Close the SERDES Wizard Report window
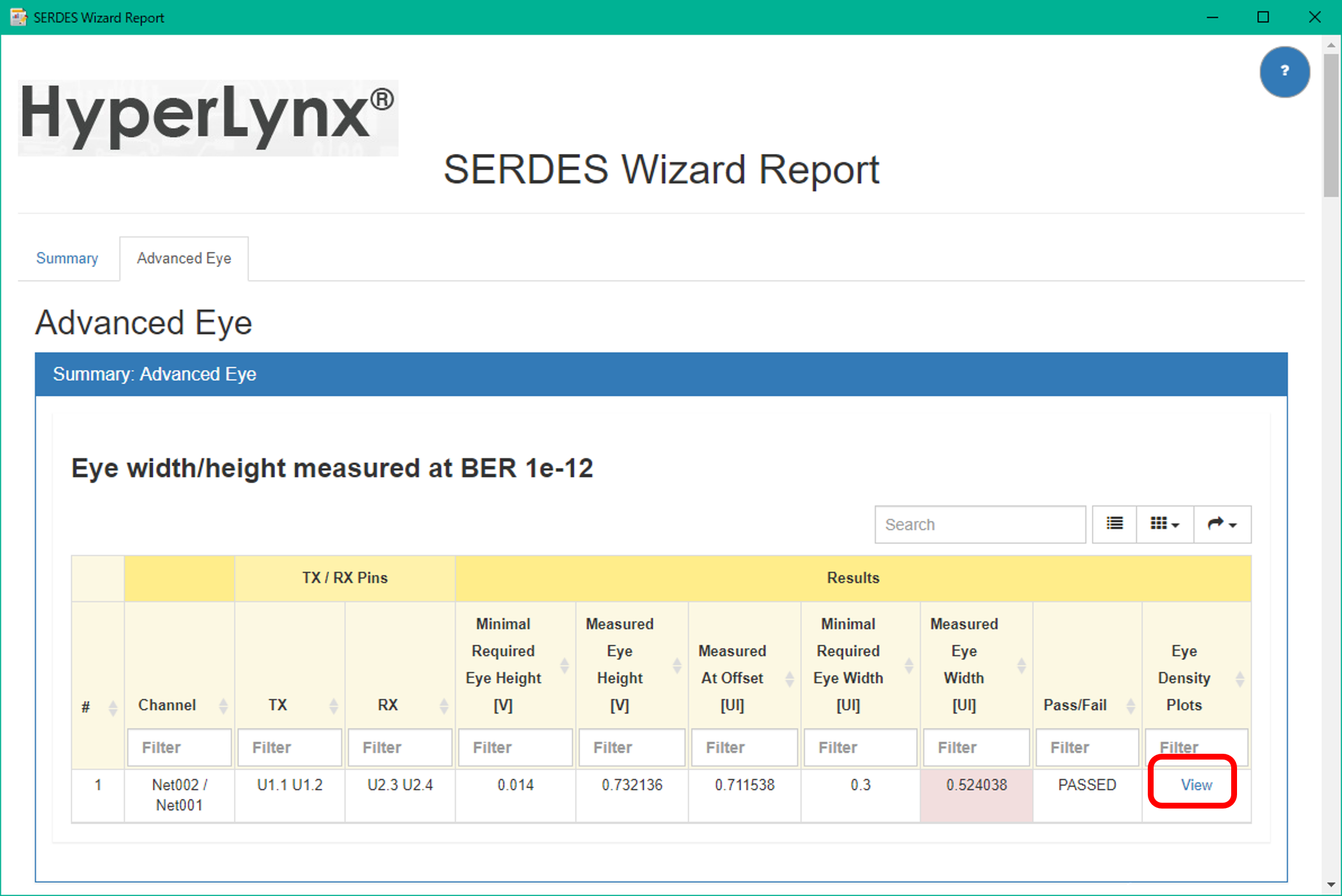 (x=1314, y=17)
